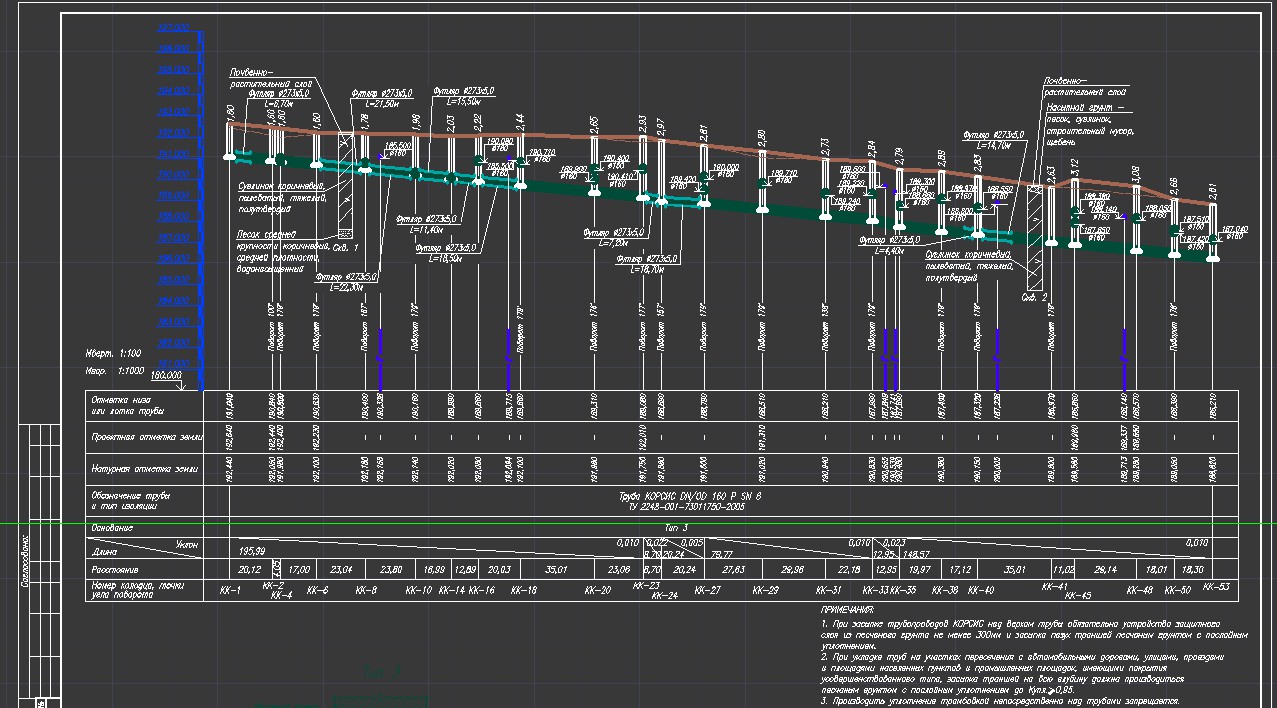Select the KK-45 well label

point(1078,596)
